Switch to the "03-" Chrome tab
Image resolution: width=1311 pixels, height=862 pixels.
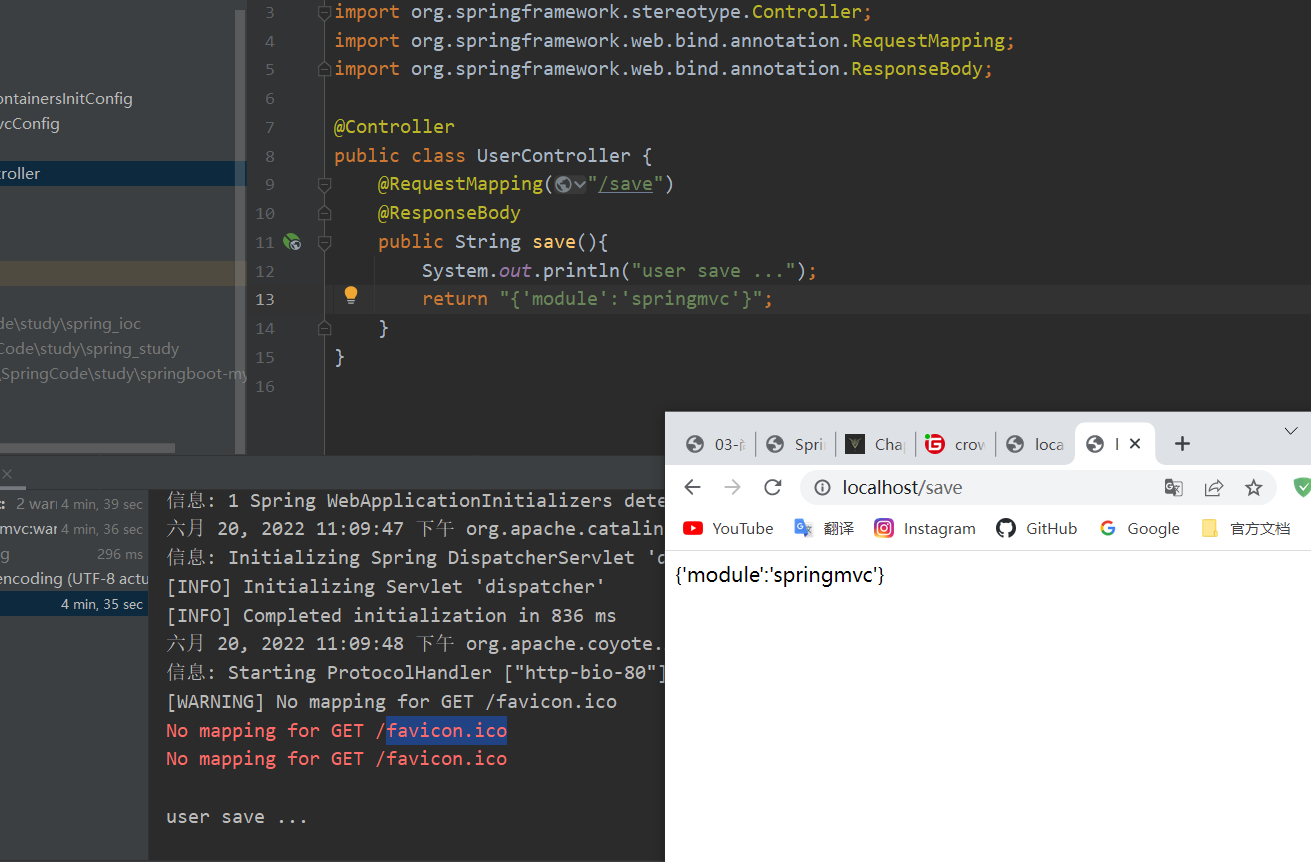[x=714, y=444]
